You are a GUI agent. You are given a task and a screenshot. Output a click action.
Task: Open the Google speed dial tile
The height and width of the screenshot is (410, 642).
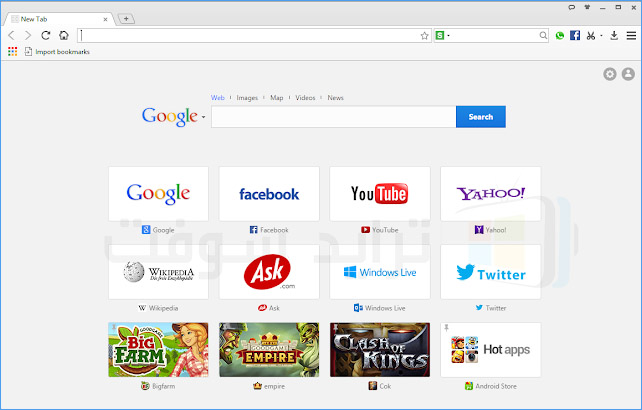point(158,194)
